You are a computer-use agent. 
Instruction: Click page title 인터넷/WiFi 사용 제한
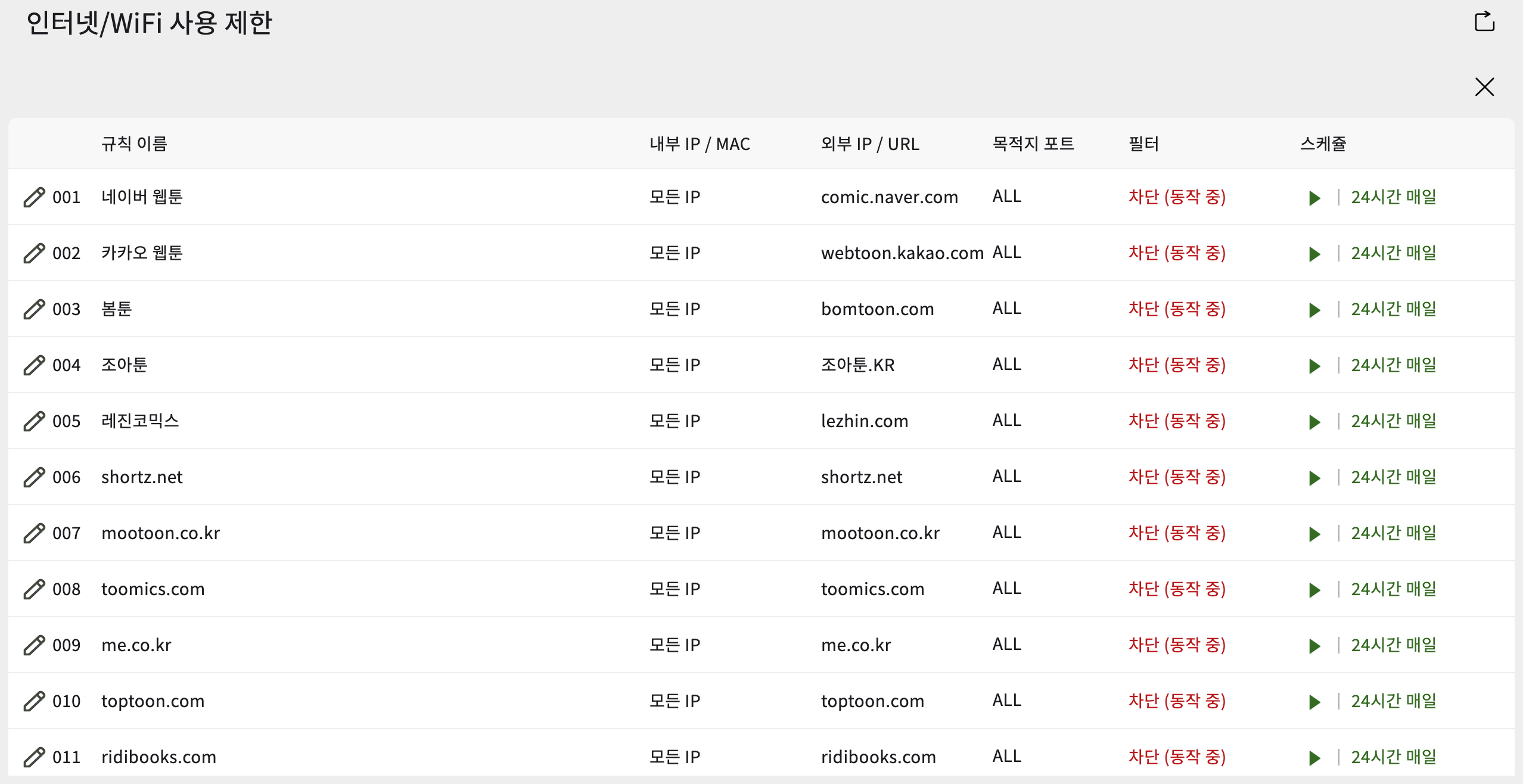(149, 23)
